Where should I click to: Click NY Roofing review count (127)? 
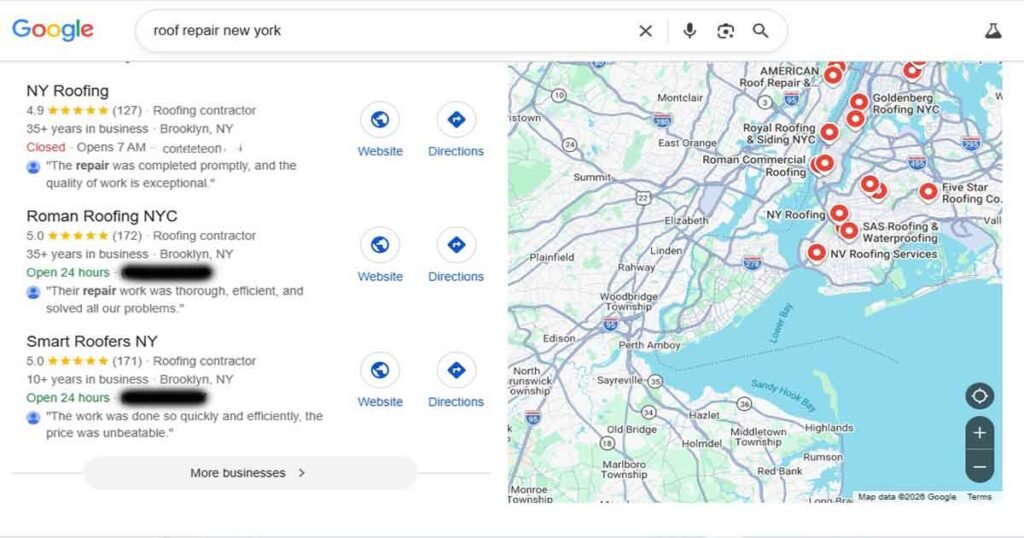(127, 110)
